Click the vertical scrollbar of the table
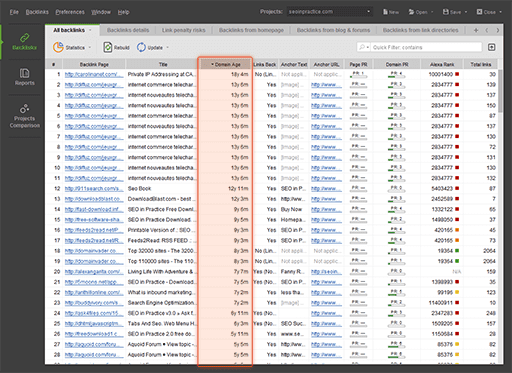This screenshot has height=373, width=512. (500, 91)
